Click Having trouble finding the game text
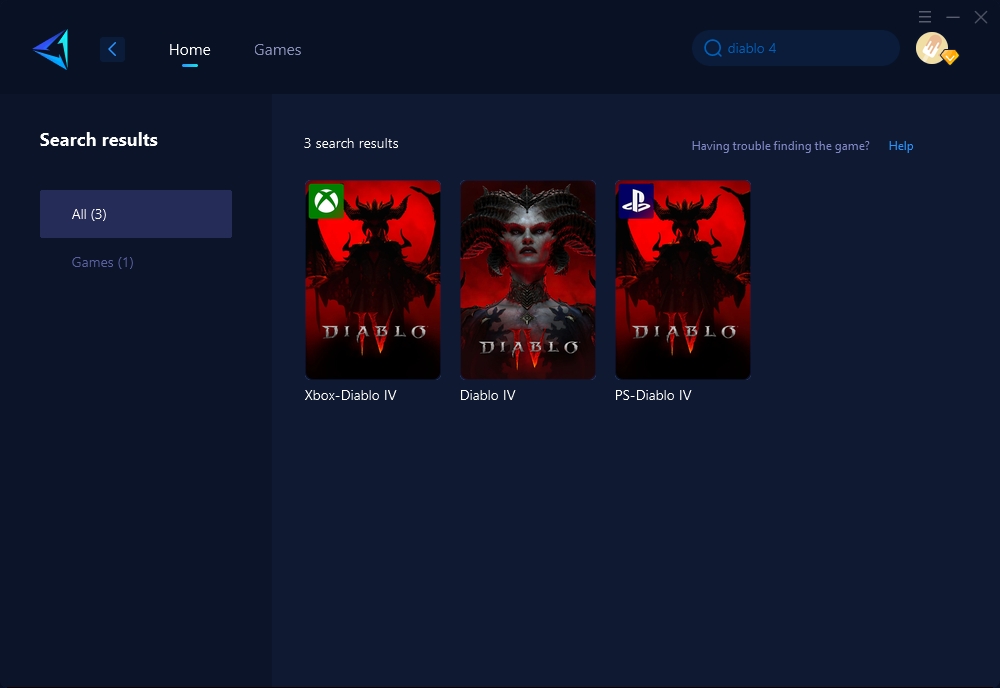The height and width of the screenshot is (688, 1000). click(781, 145)
